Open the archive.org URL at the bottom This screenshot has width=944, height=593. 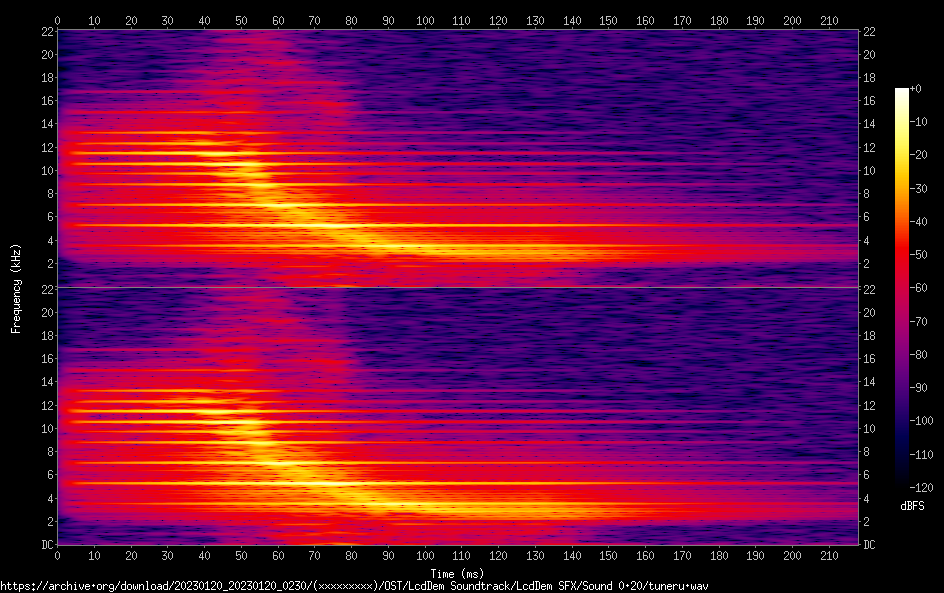pos(354,586)
